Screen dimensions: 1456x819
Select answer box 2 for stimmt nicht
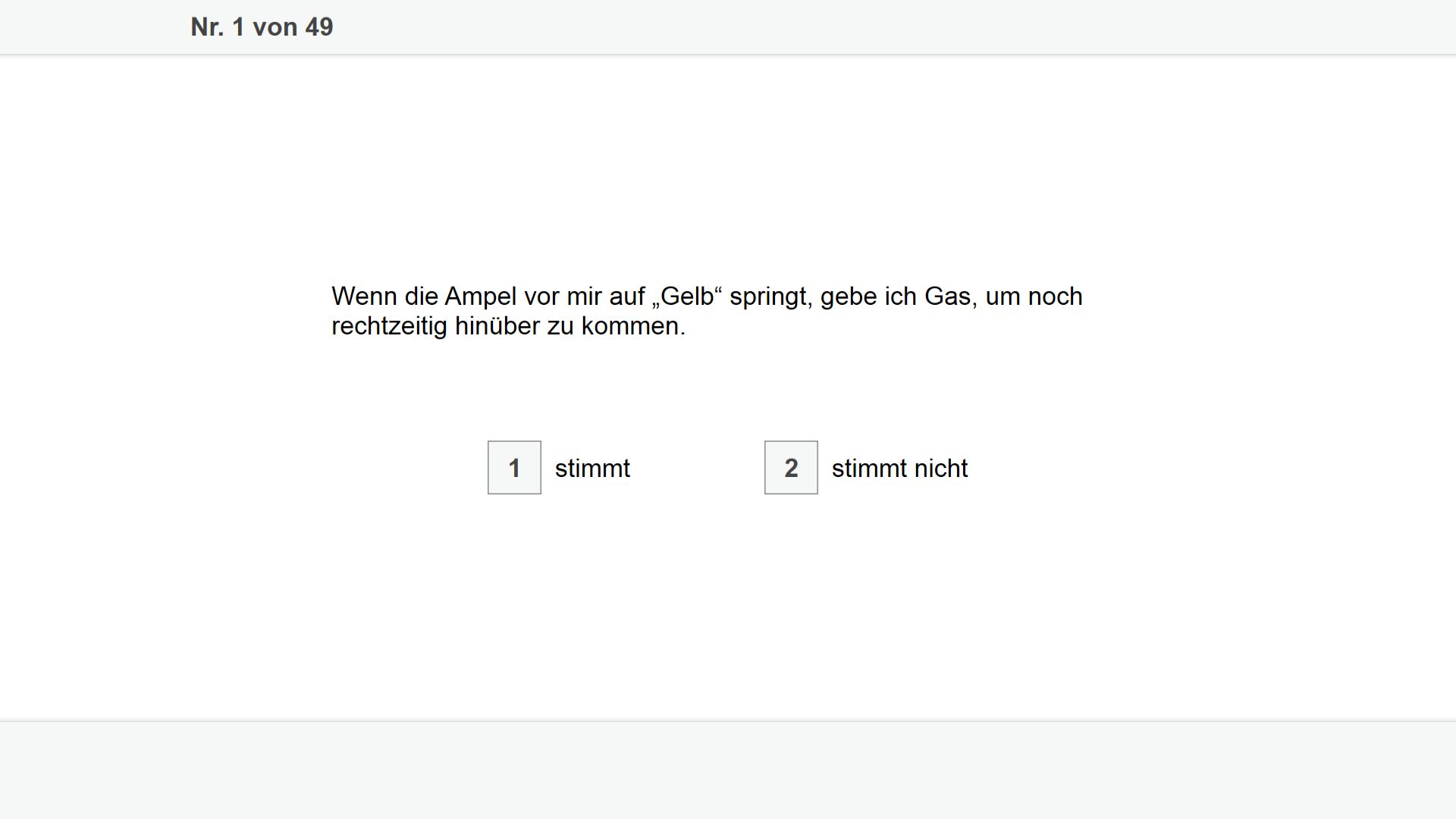[791, 467]
